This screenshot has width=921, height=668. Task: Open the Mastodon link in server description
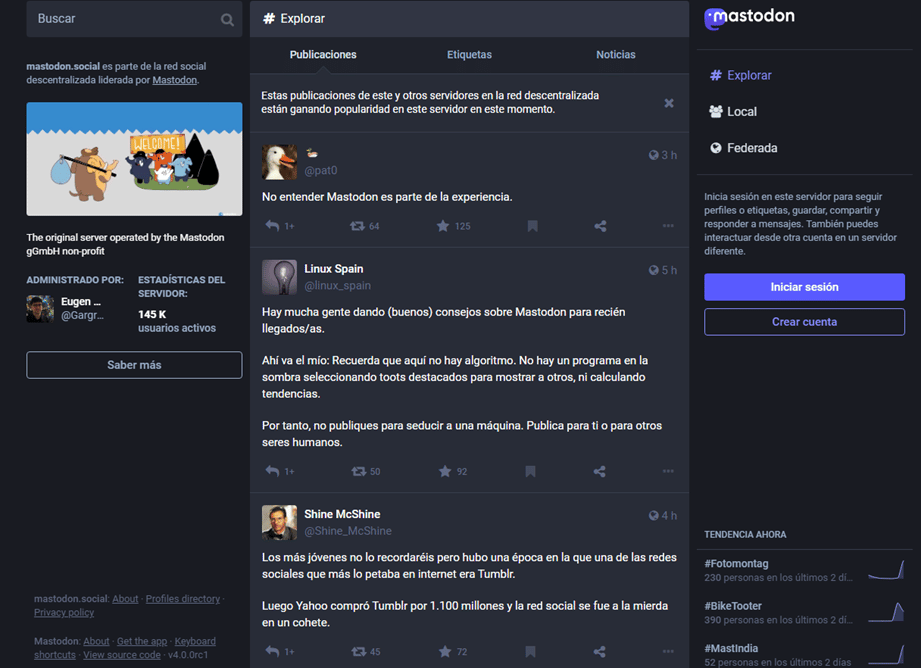pyautogui.click(x=174, y=80)
